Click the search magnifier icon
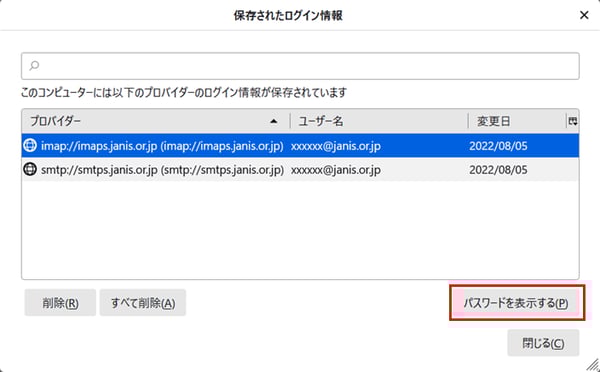600x372 pixels. coord(34,66)
